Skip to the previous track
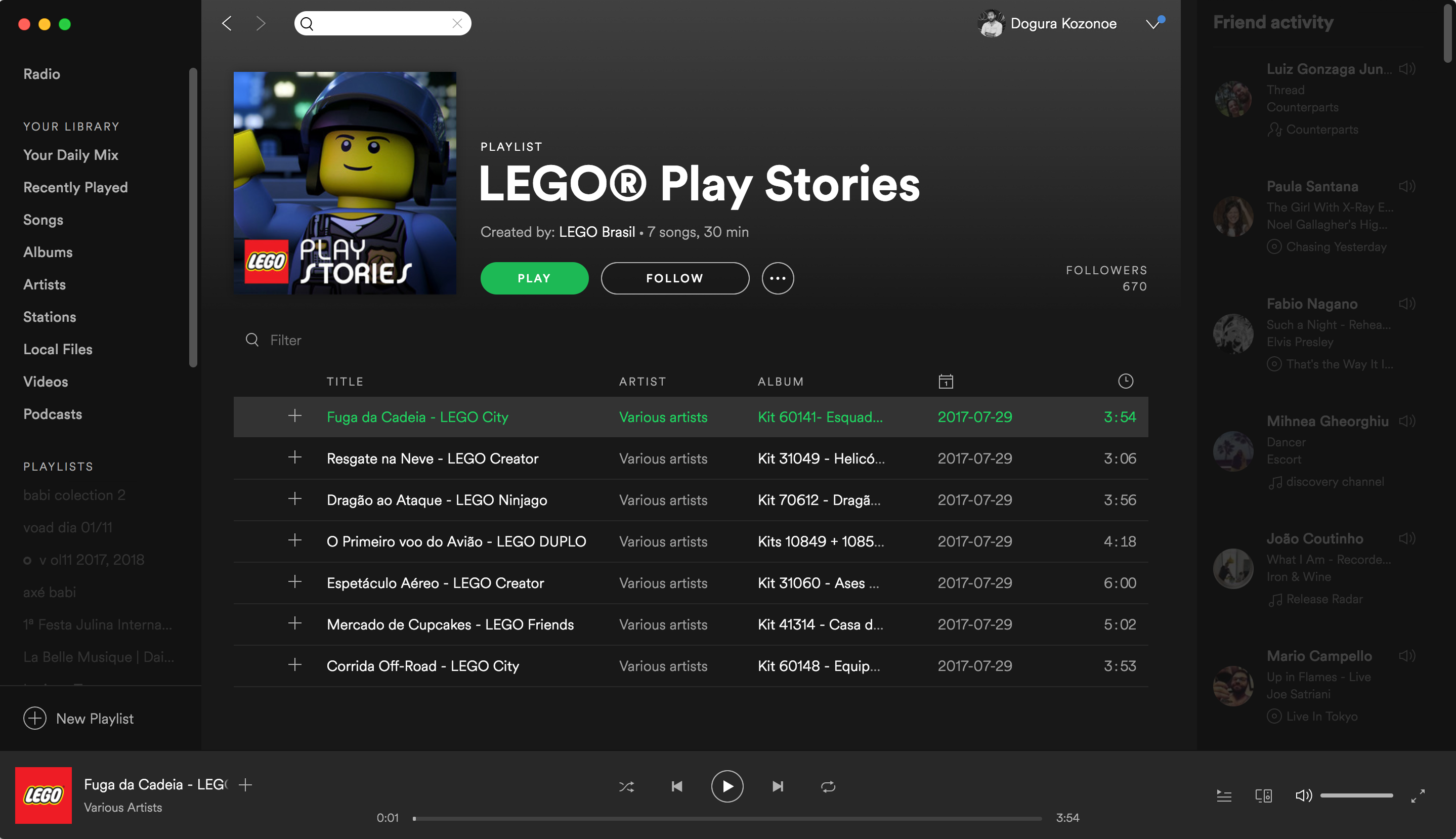This screenshot has height=839, width=1456. (676, 786)
